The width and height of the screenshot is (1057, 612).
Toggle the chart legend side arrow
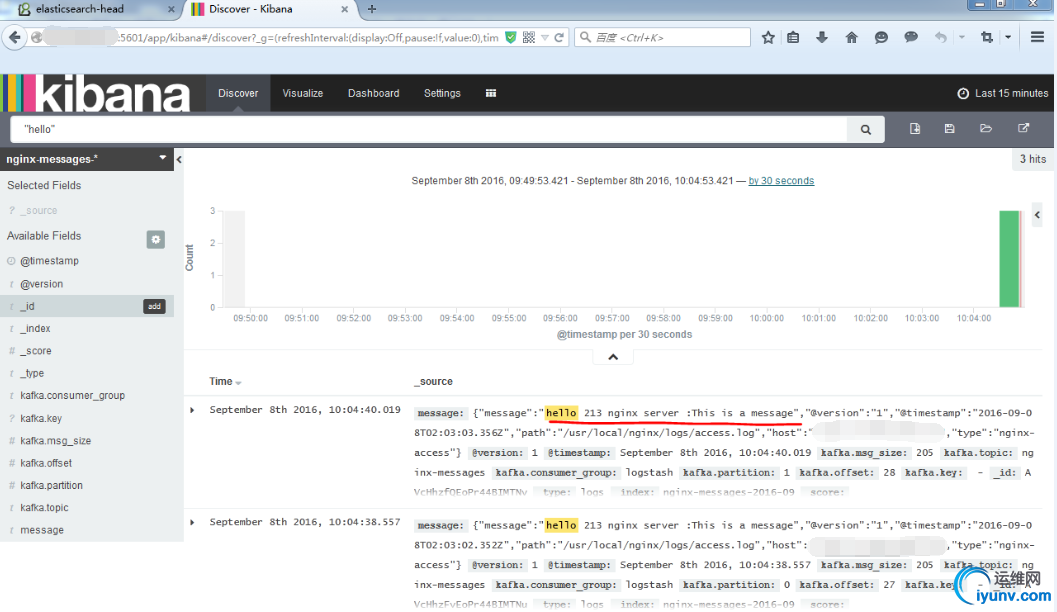(1037, 215)
